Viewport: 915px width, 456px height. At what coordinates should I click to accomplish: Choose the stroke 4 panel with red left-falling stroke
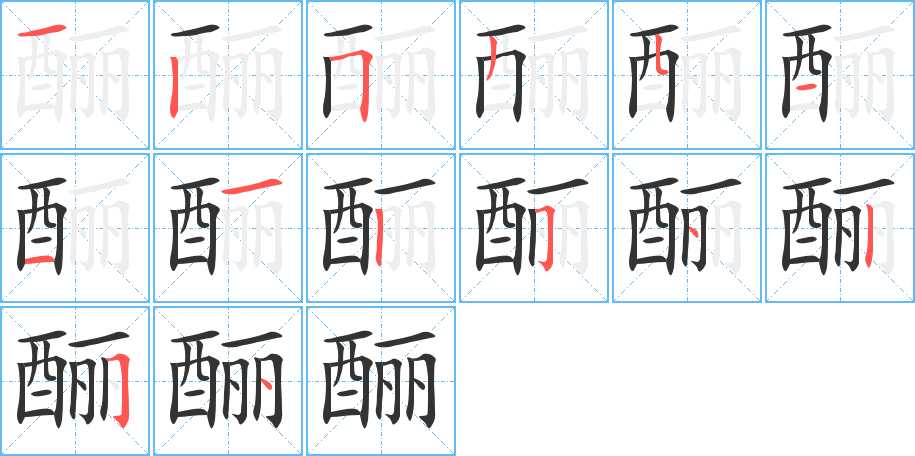click(x=533, y=75)
